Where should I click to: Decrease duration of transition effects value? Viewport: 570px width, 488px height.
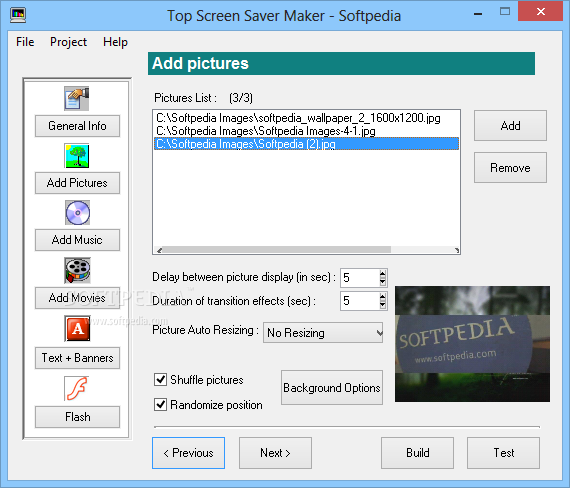pos(382,305)
